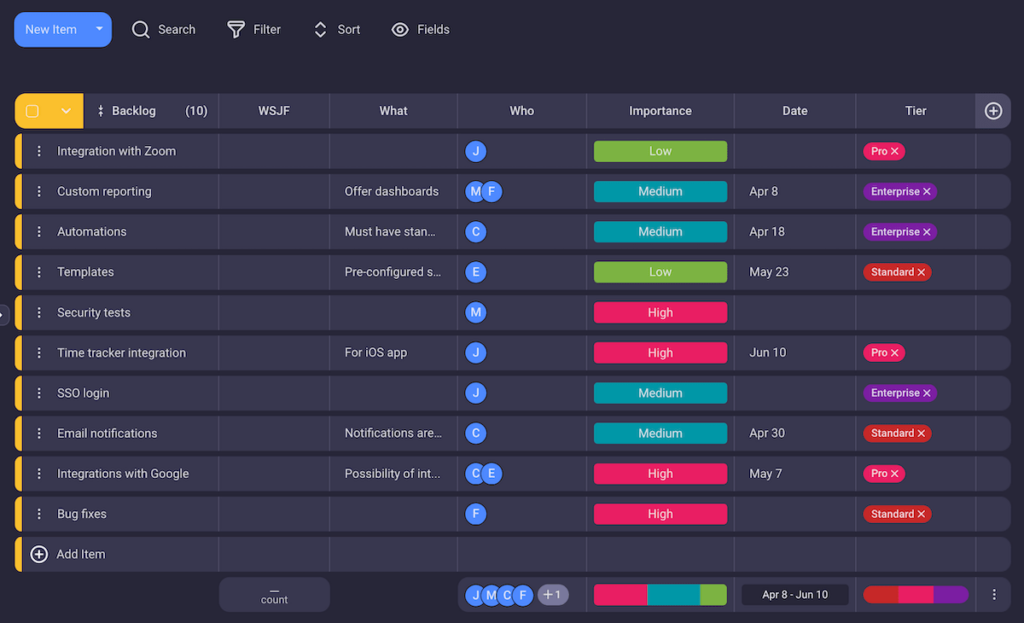Open the +1 additional assignees badge
This screenshot has width=1024, height=623.
(x=552, y=595)
